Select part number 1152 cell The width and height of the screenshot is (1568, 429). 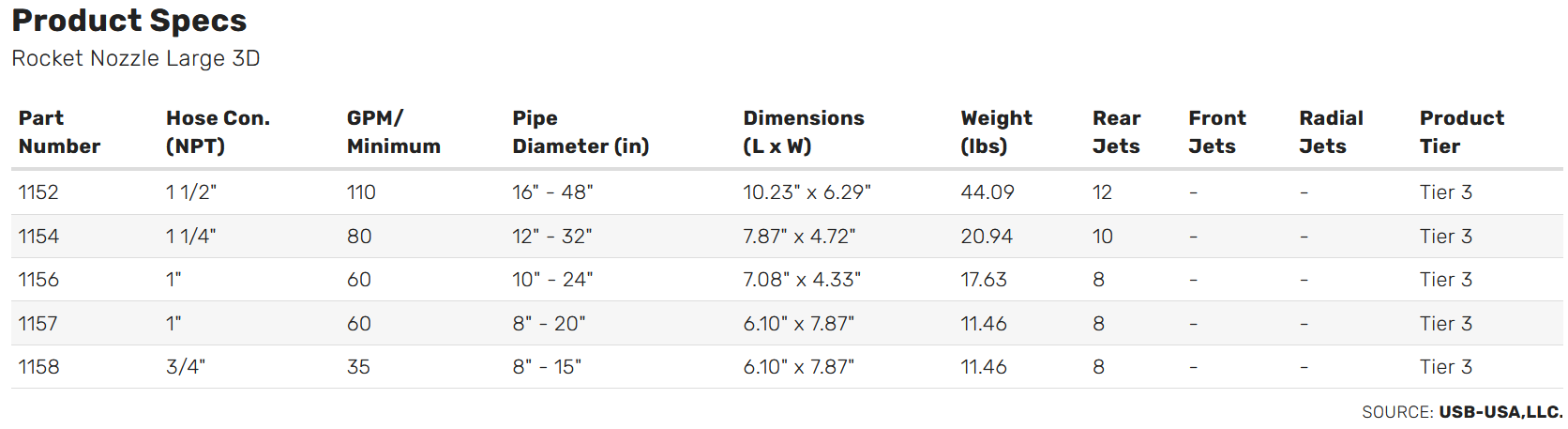click(38, 192)
